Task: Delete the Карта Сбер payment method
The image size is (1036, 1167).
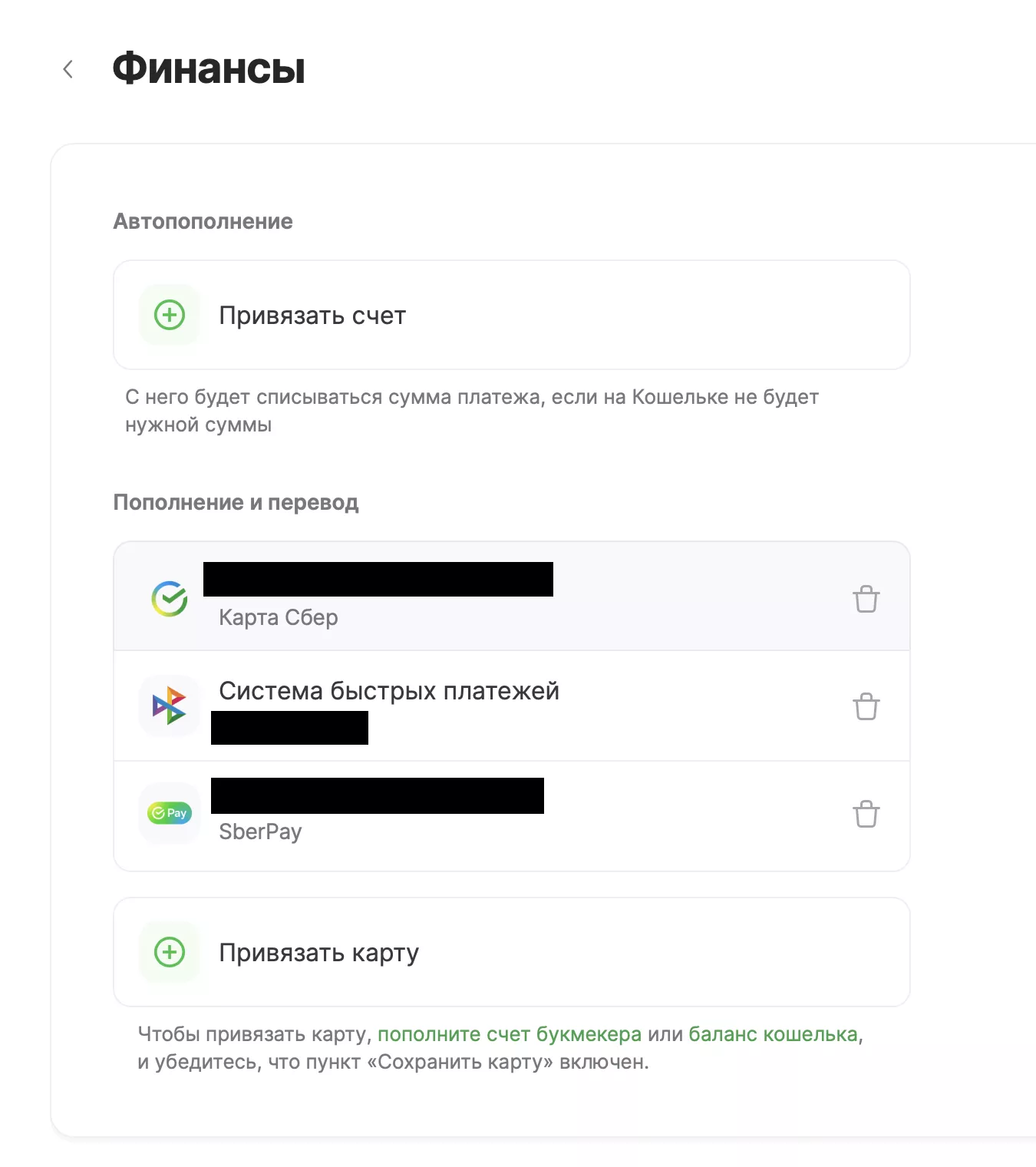Action: [866, 599]
